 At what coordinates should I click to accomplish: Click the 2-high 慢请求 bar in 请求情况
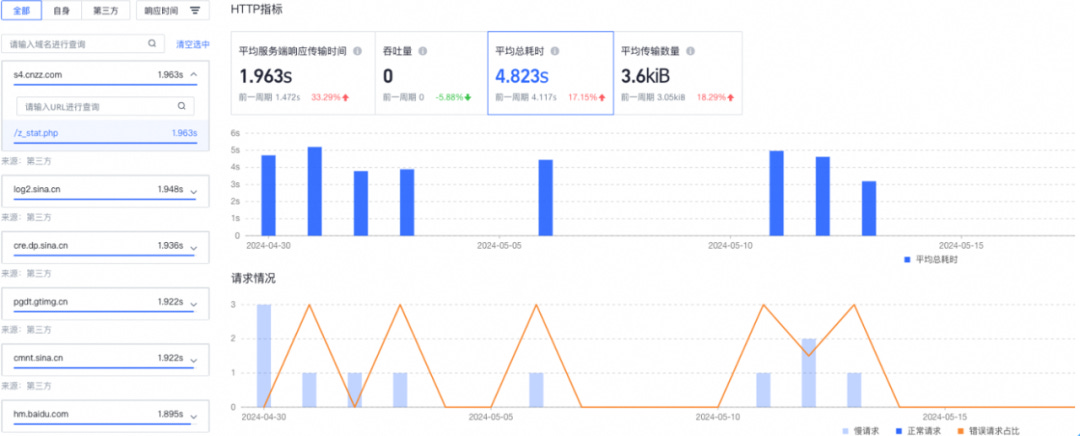point(809,373)
